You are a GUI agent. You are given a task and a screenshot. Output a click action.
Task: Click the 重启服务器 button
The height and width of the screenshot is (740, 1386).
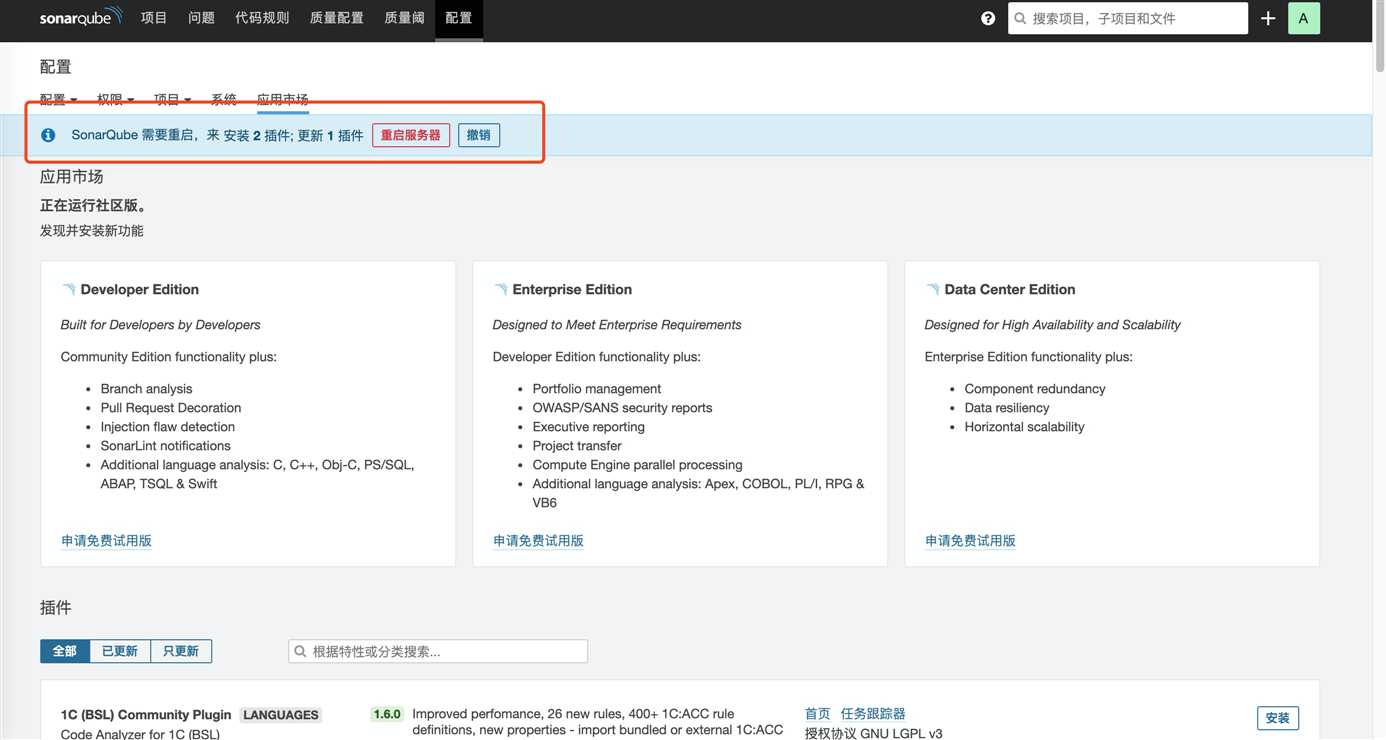(411, 135)
